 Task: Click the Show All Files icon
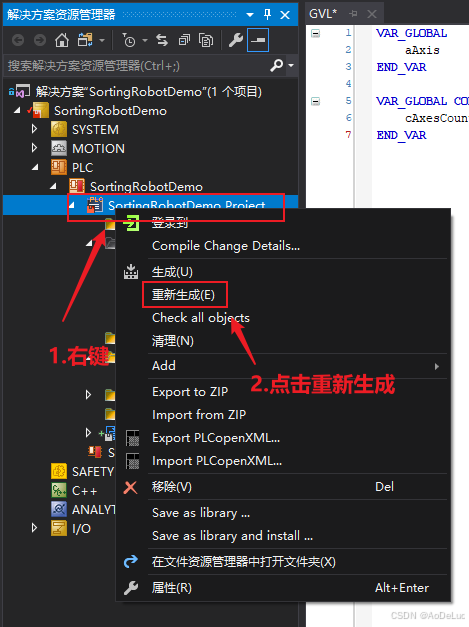pos(206,40)
